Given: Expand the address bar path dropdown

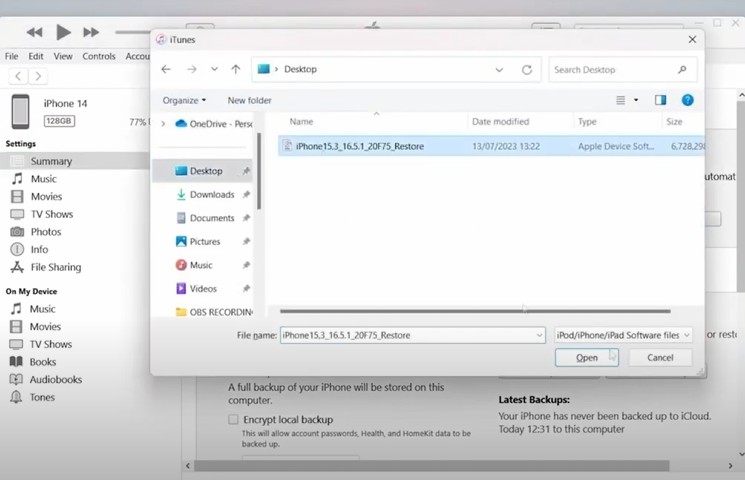Looking at the screenshot, I should click(x=499, y=70).
